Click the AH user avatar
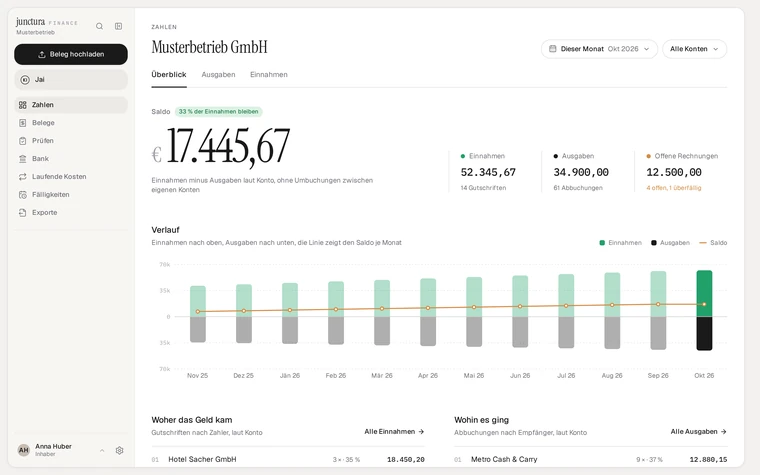This screenshot has width=760, height=475. [23, 450]
